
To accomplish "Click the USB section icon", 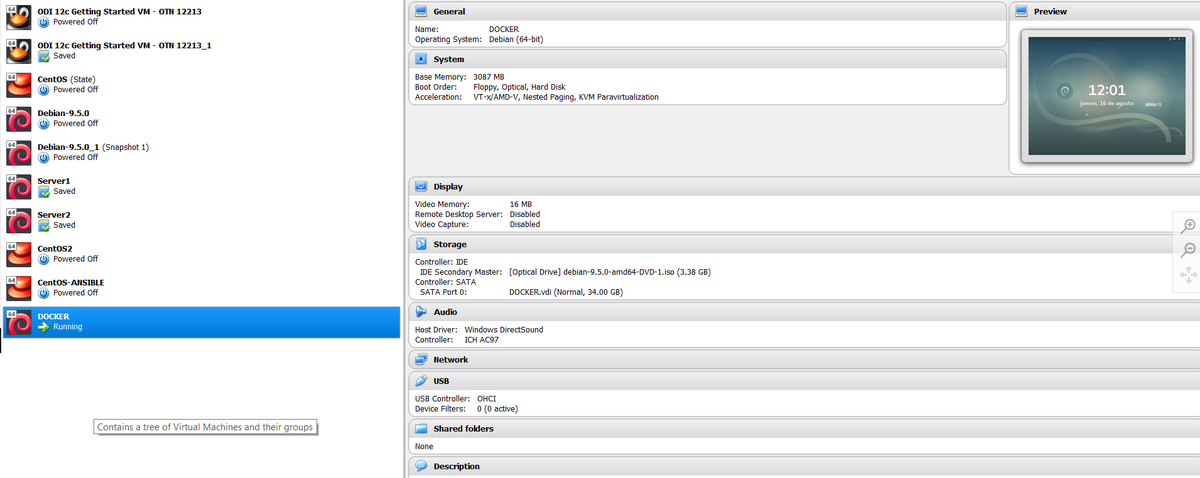I will pyautogui.click(x=421, y=381).
